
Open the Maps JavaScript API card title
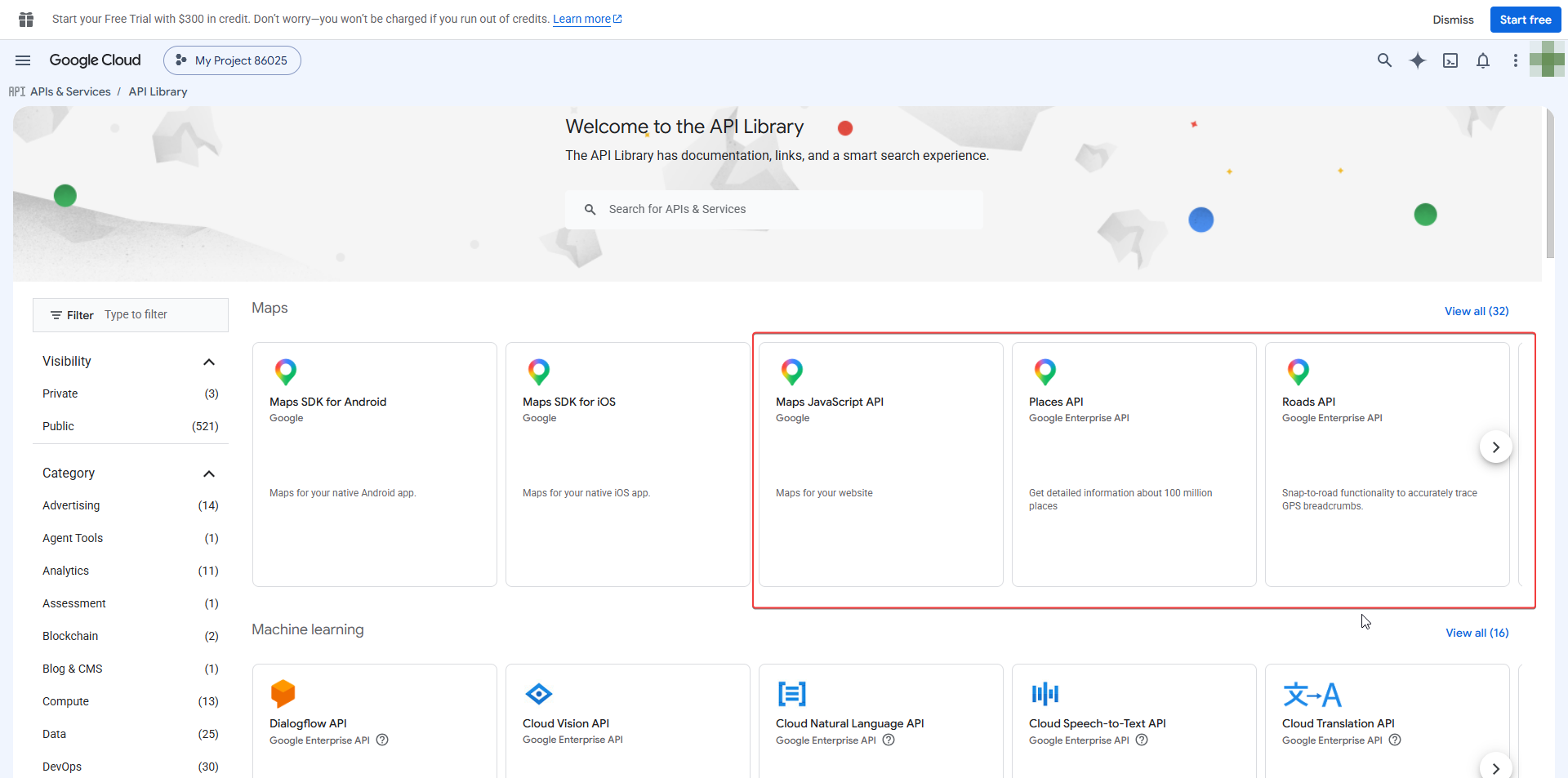pos(830,402)
